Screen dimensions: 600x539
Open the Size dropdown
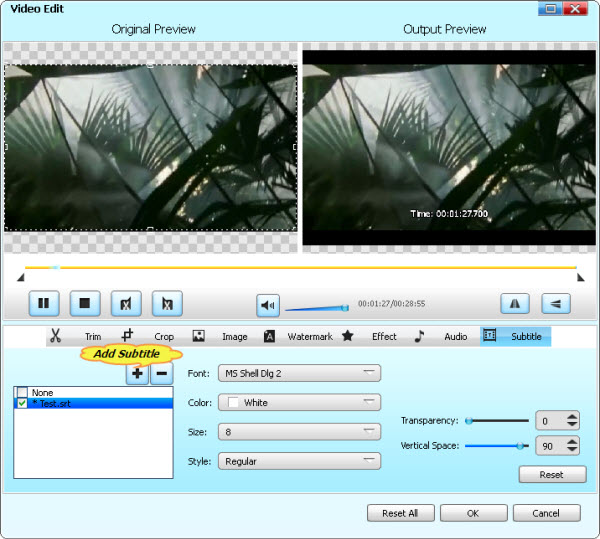(x=299, y=432)
